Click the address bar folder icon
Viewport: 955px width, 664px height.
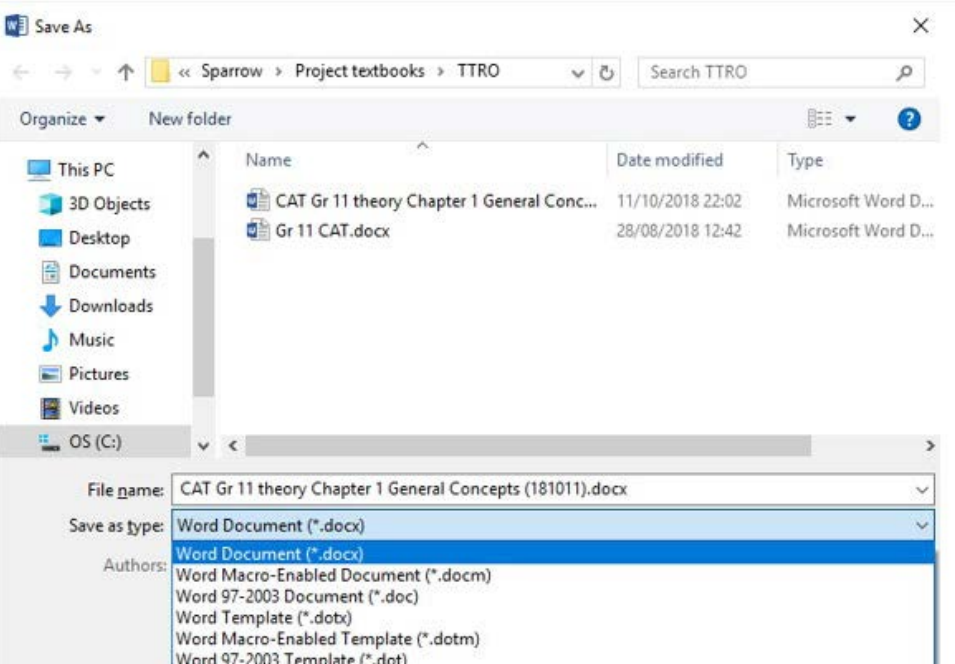click(x=160, y=72)
